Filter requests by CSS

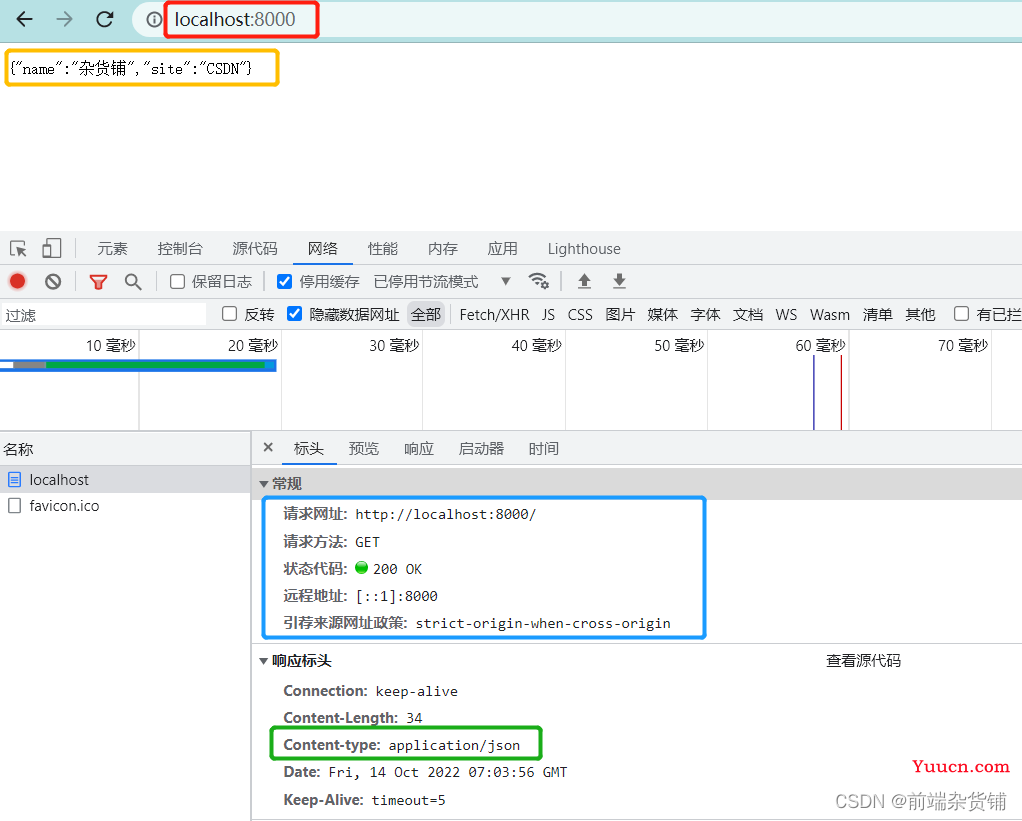pos(580,315)
